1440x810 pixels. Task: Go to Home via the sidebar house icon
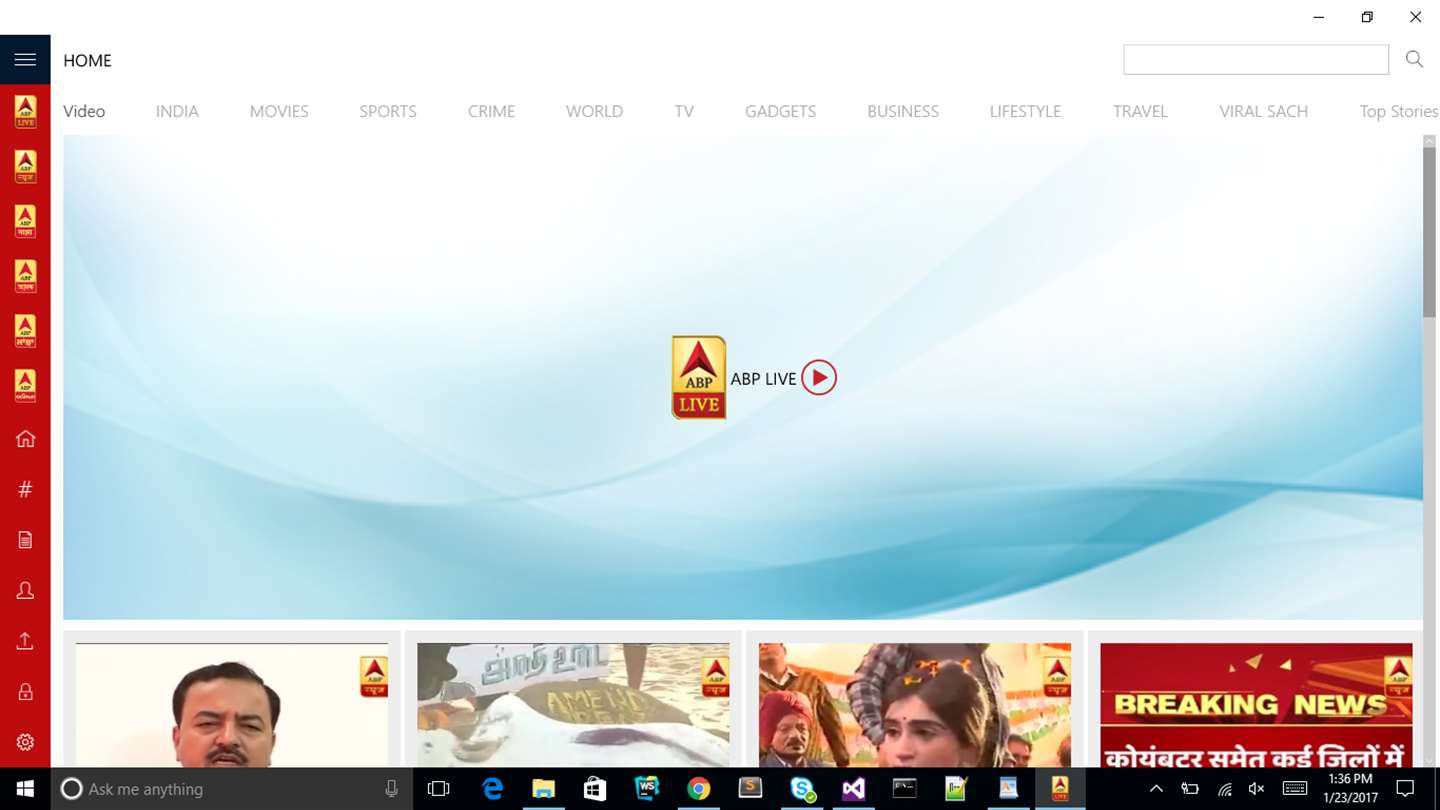click(x=25, y=439)
